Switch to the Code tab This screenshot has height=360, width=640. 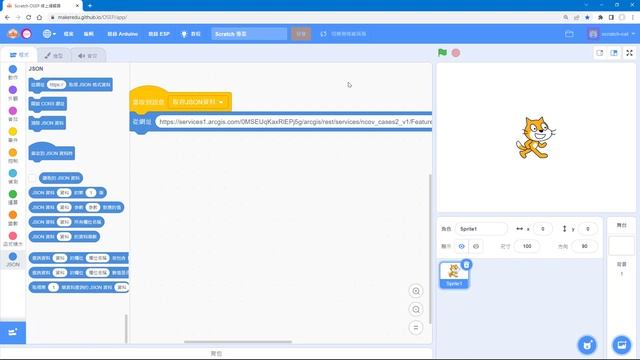pyautogui.click(x=19, y=55)
